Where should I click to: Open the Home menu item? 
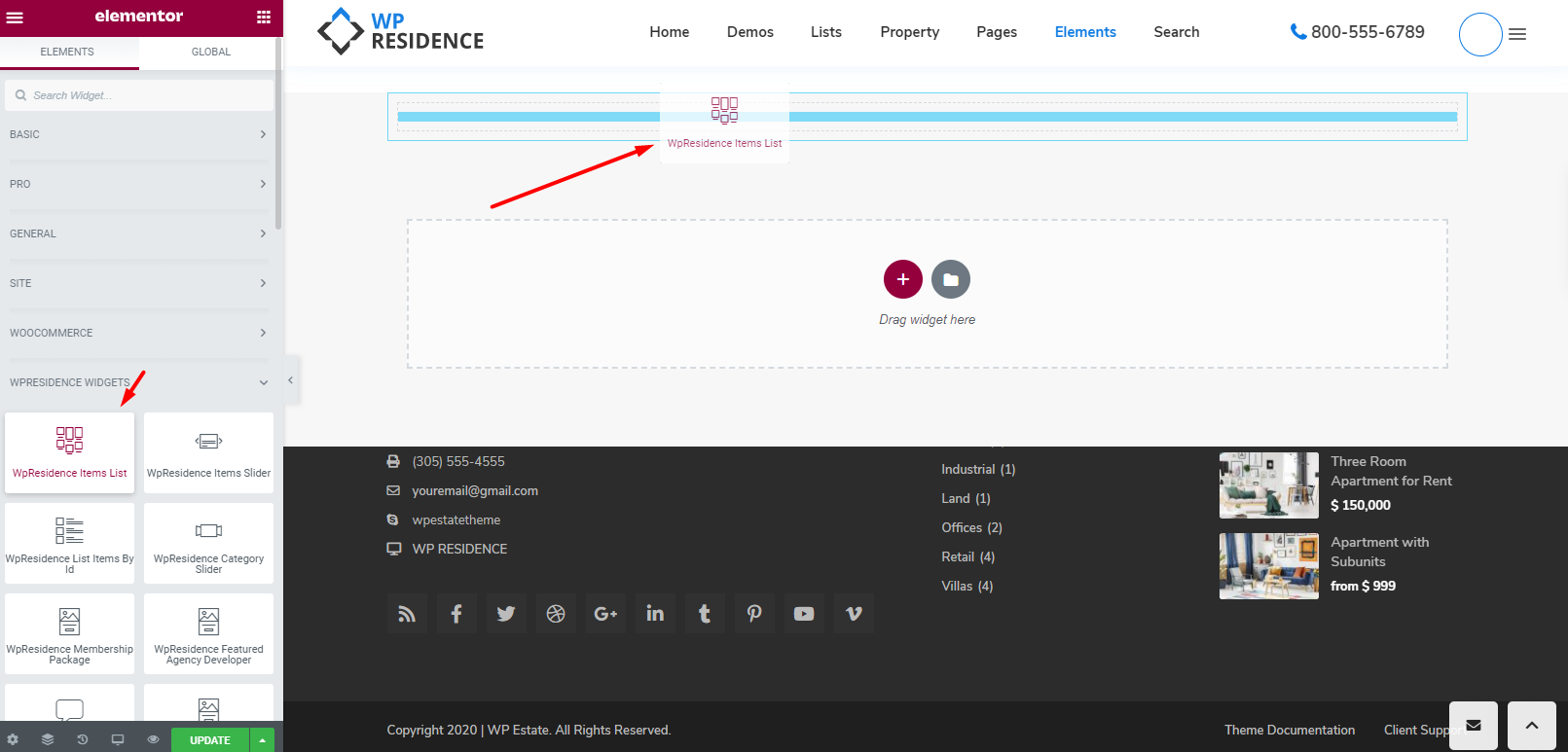[670, 32]
